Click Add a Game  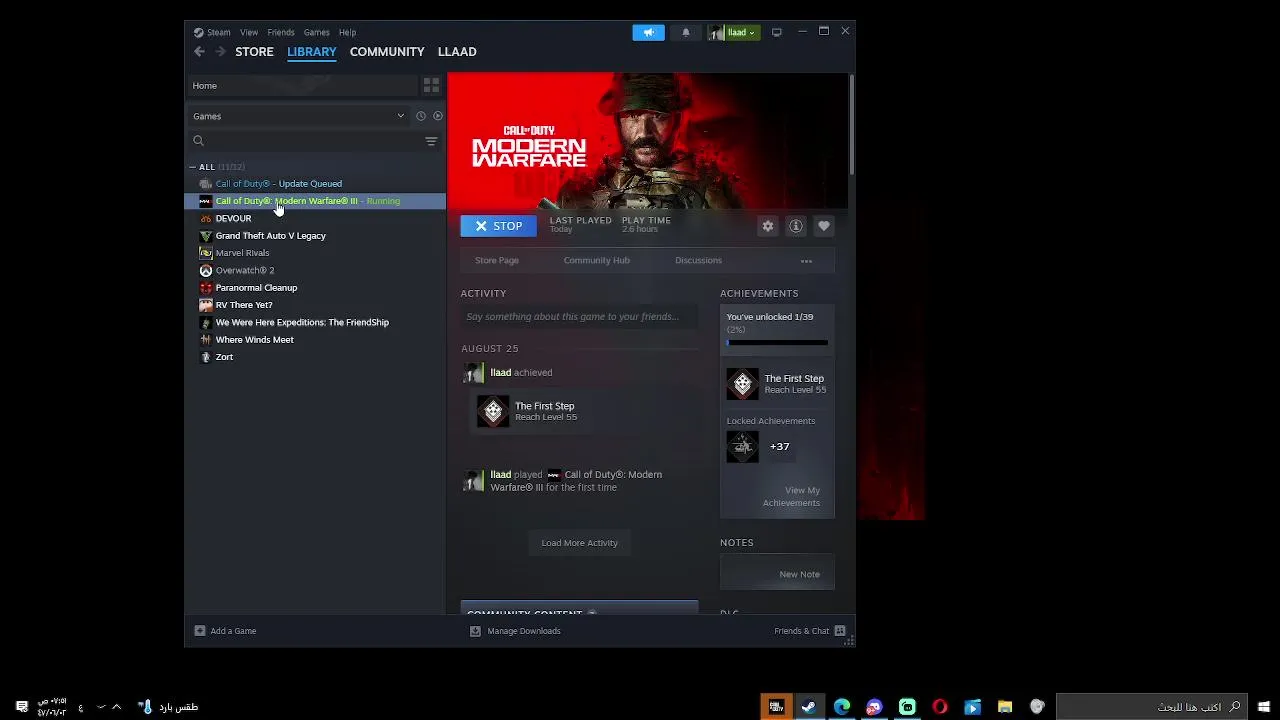[226, 631]
